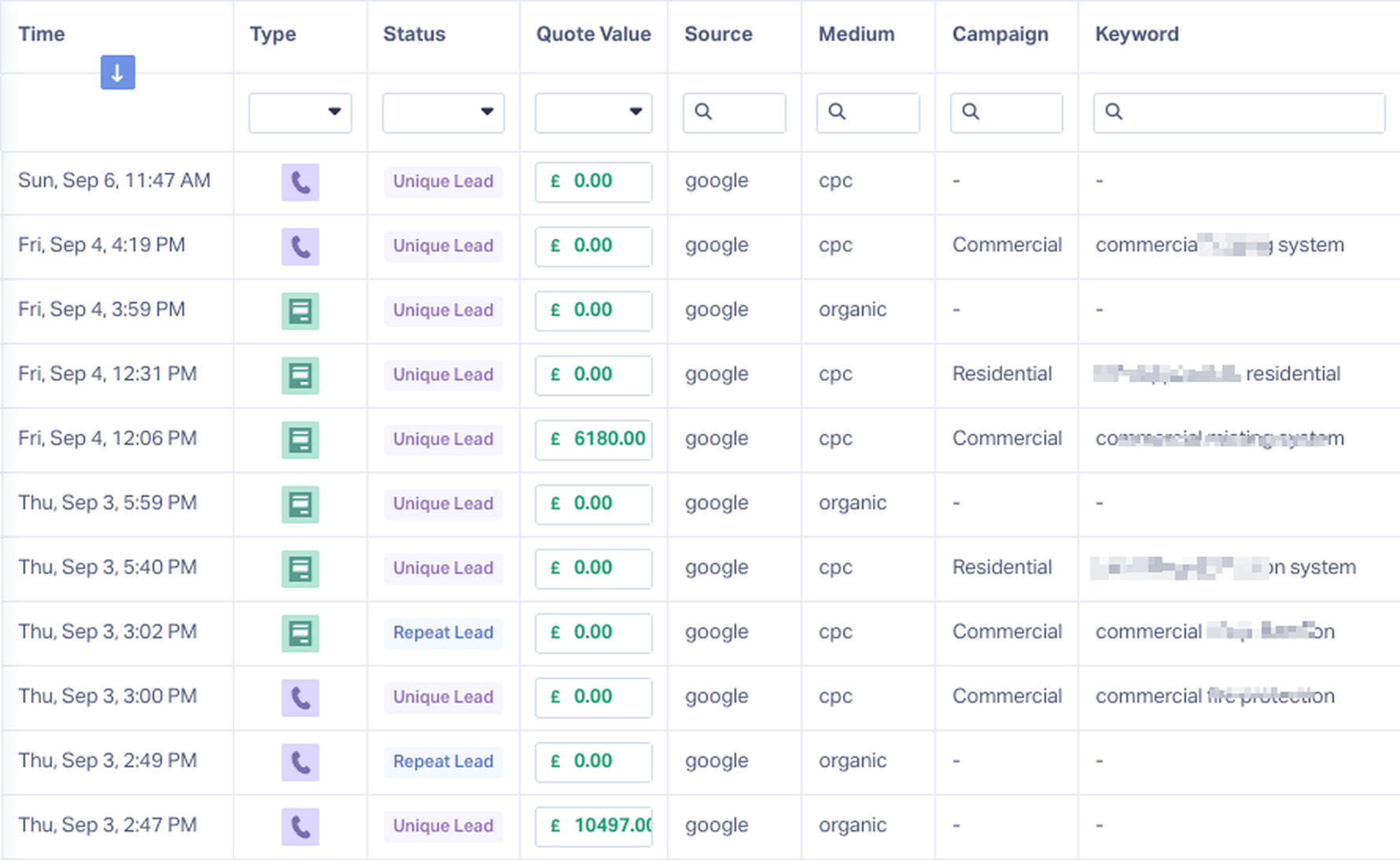Click Residential campaign in Thu, Sep 3, 5:40 PM row
Image resolution: width=1400 pixels, height=860 pixels.
click(1002, 568)
